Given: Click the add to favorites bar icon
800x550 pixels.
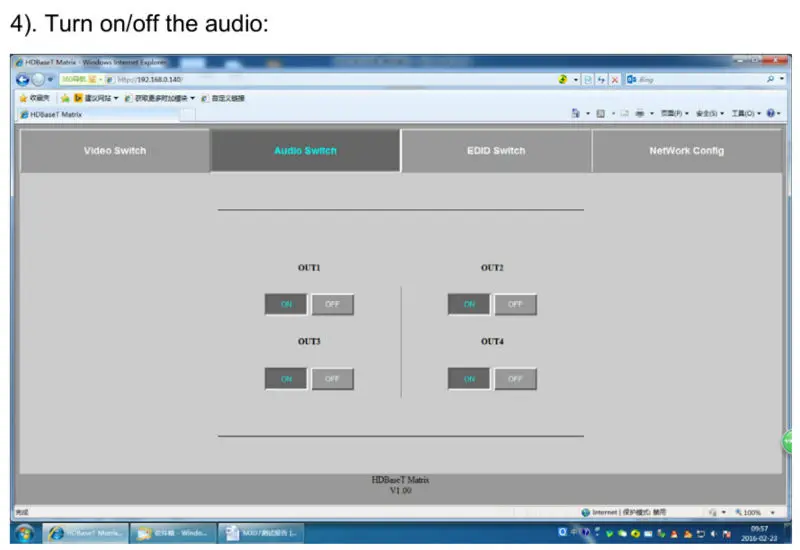Looking at the screenshot, I should (65, 98).
